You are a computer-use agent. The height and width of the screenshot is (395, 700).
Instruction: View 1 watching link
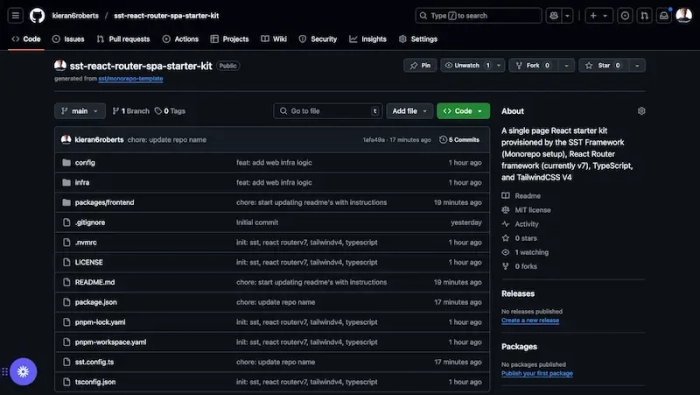525,253
